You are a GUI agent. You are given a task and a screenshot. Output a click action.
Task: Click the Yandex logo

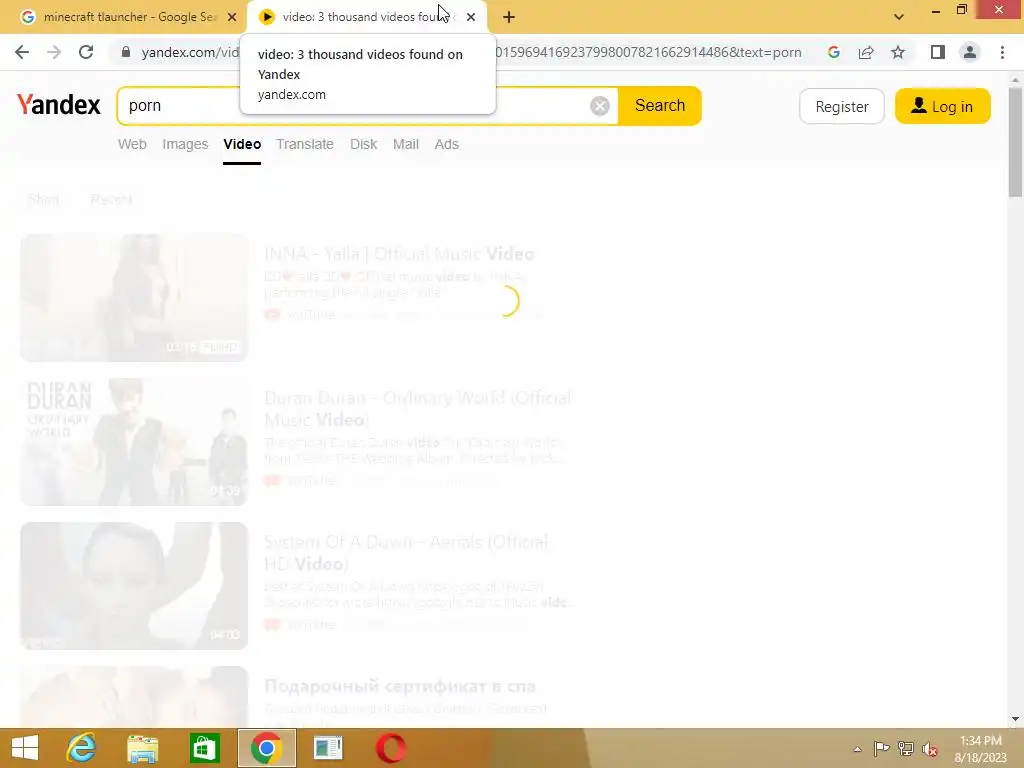tap(59, 104)
